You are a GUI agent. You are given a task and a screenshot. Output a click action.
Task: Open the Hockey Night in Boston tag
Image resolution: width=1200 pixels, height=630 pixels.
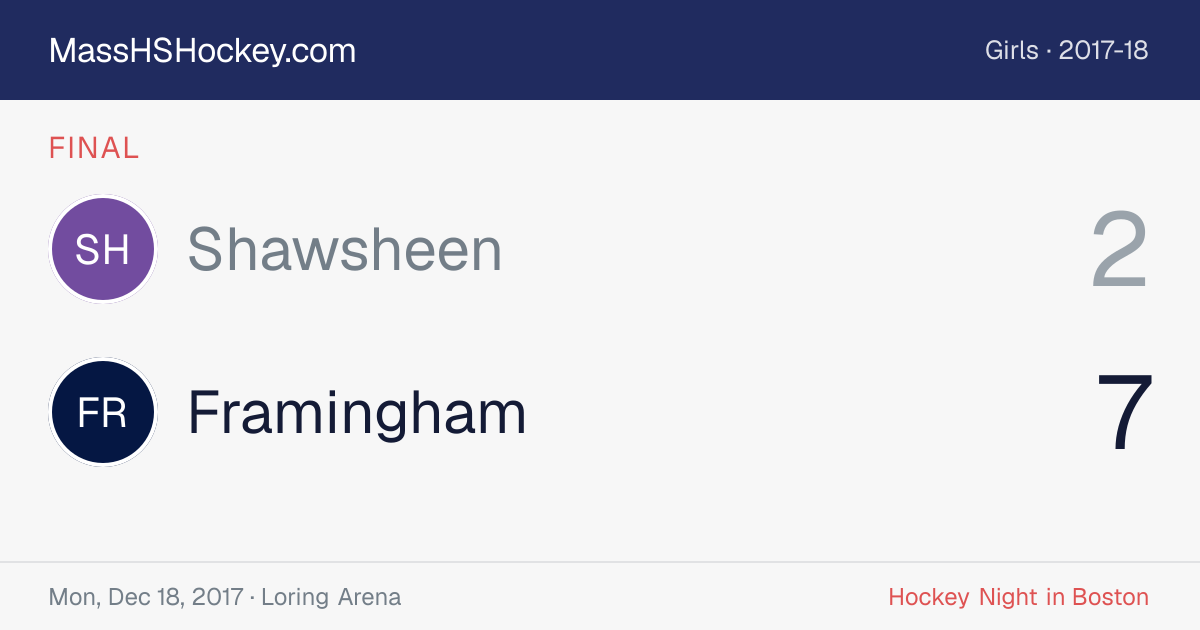point(1018,598)
